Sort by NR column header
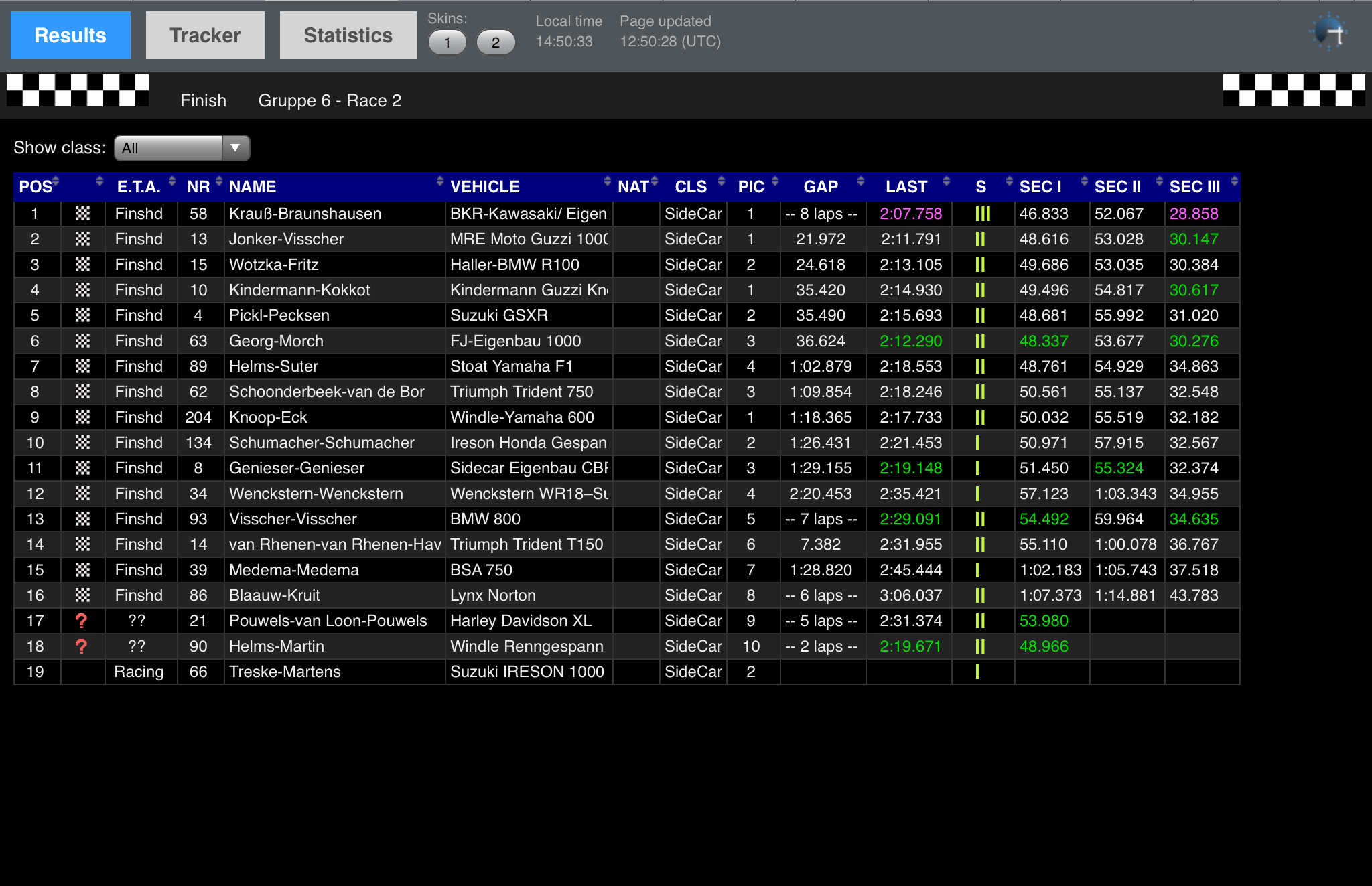 coord(201,187)
